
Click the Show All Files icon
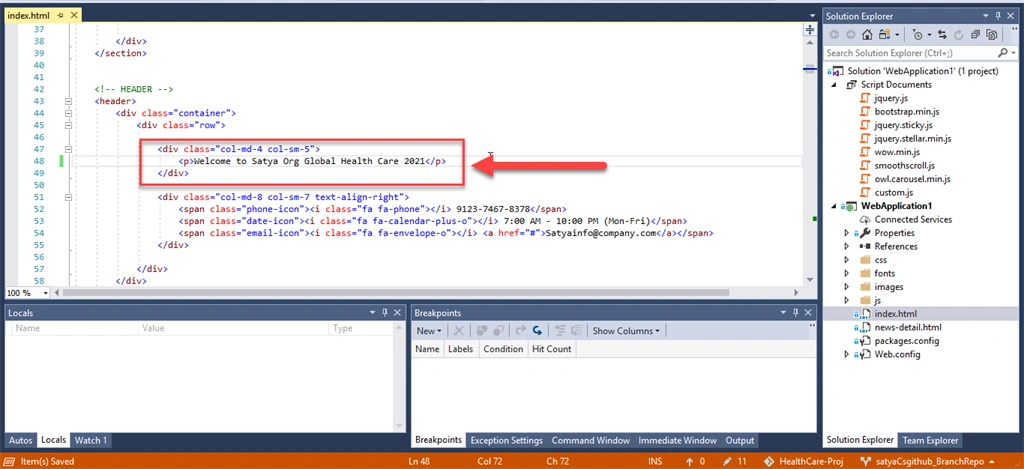[x=993, y=35]
